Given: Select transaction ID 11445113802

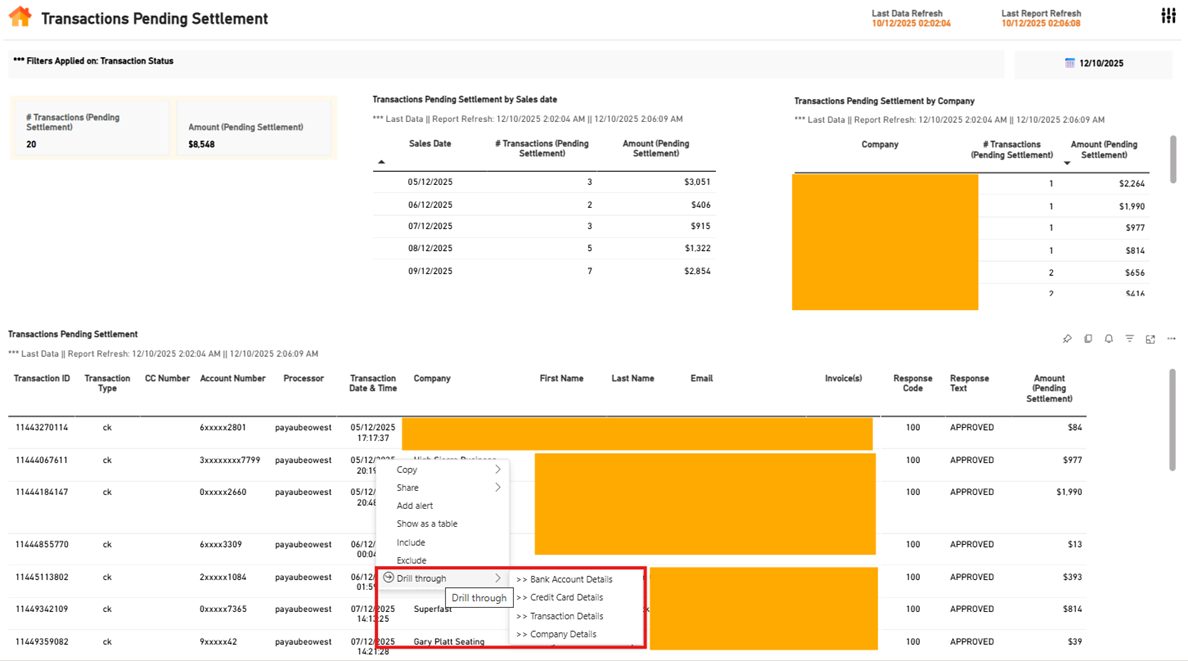Looking at the screenshot, I should click(x=42, y=577).
